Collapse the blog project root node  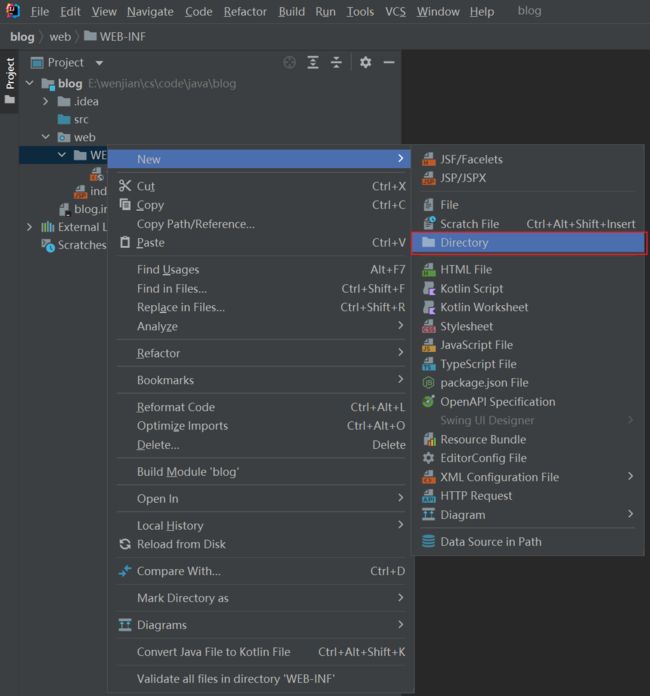(30, 83)
